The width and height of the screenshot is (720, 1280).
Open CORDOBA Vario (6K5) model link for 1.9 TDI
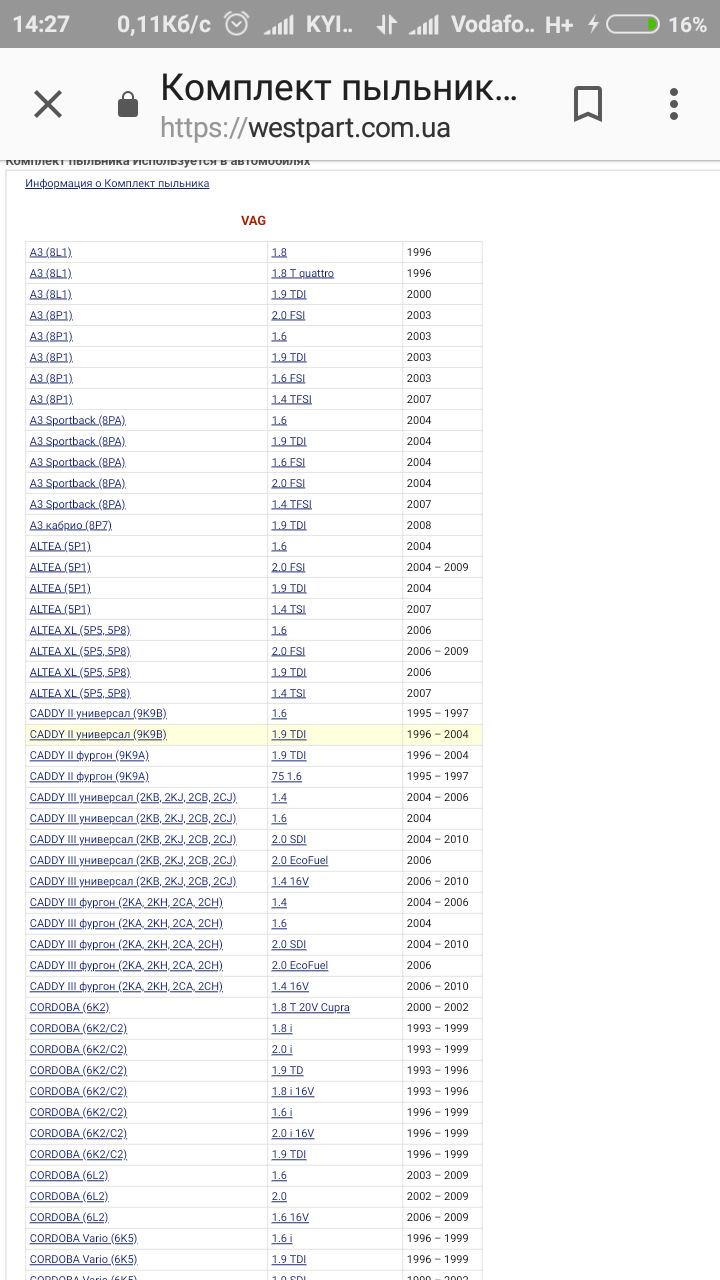pos(83,1259)
